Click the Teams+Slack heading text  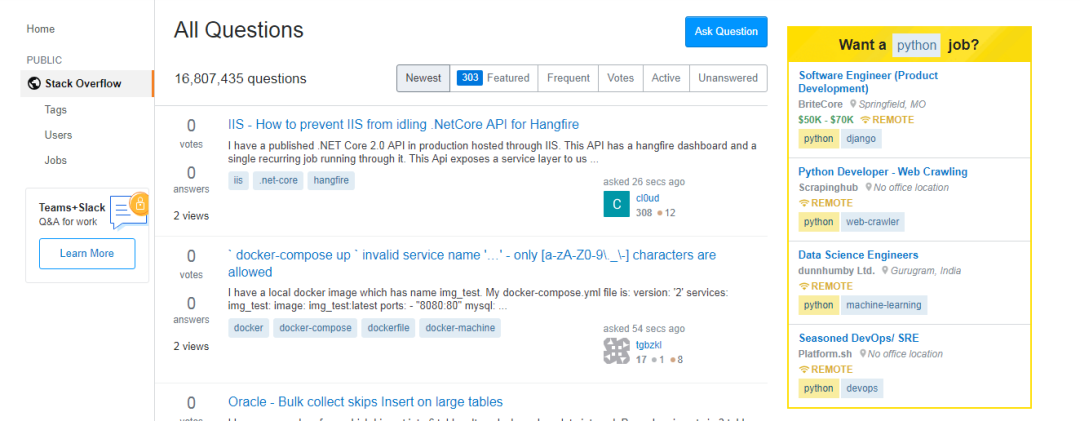tap(72, 207)
